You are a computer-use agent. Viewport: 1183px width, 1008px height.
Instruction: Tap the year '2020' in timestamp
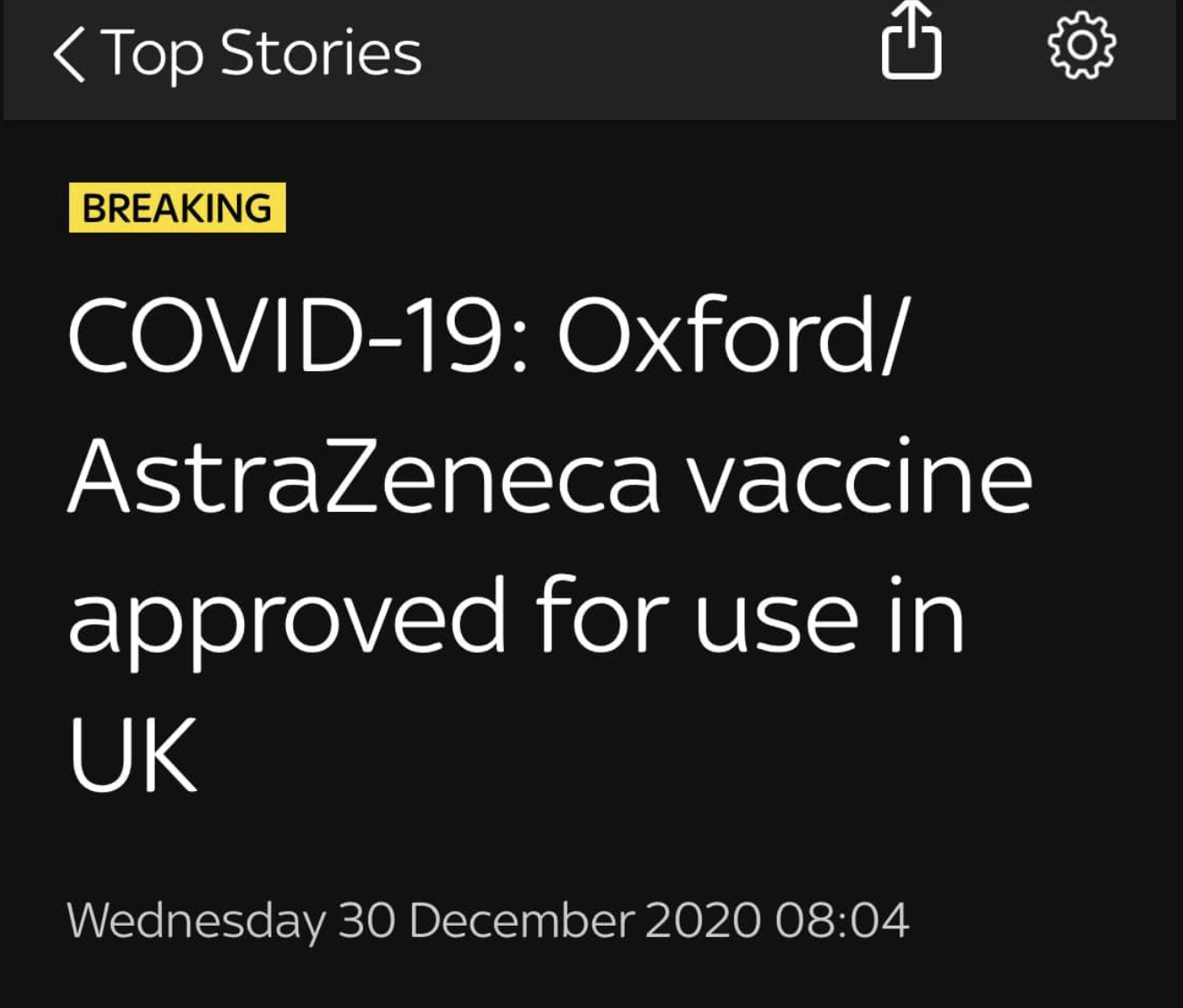703,921
